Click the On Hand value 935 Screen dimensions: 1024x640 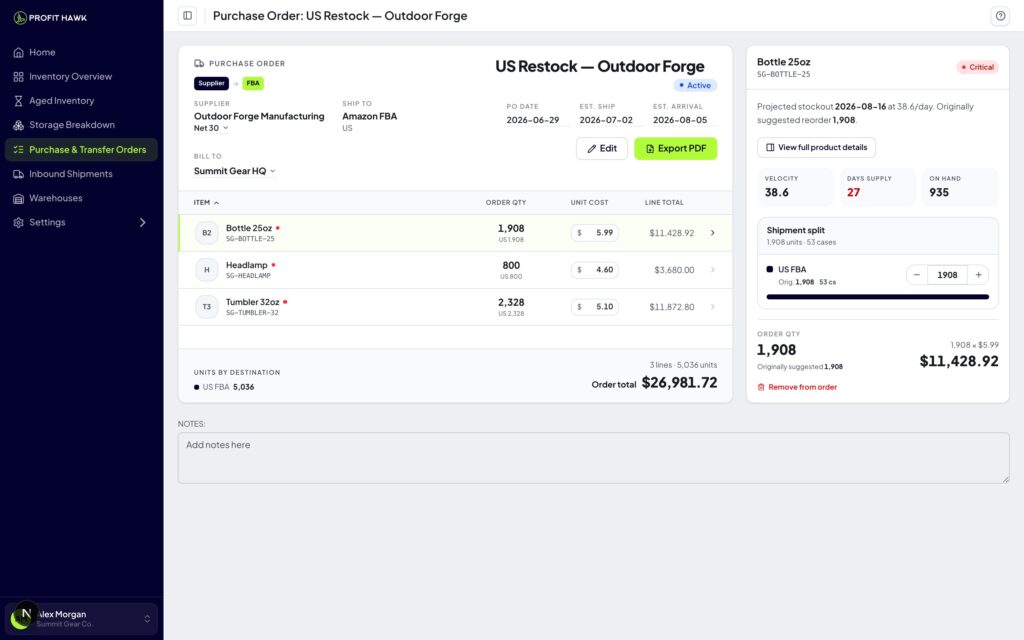pyautogui.click(x=938, y=193)
